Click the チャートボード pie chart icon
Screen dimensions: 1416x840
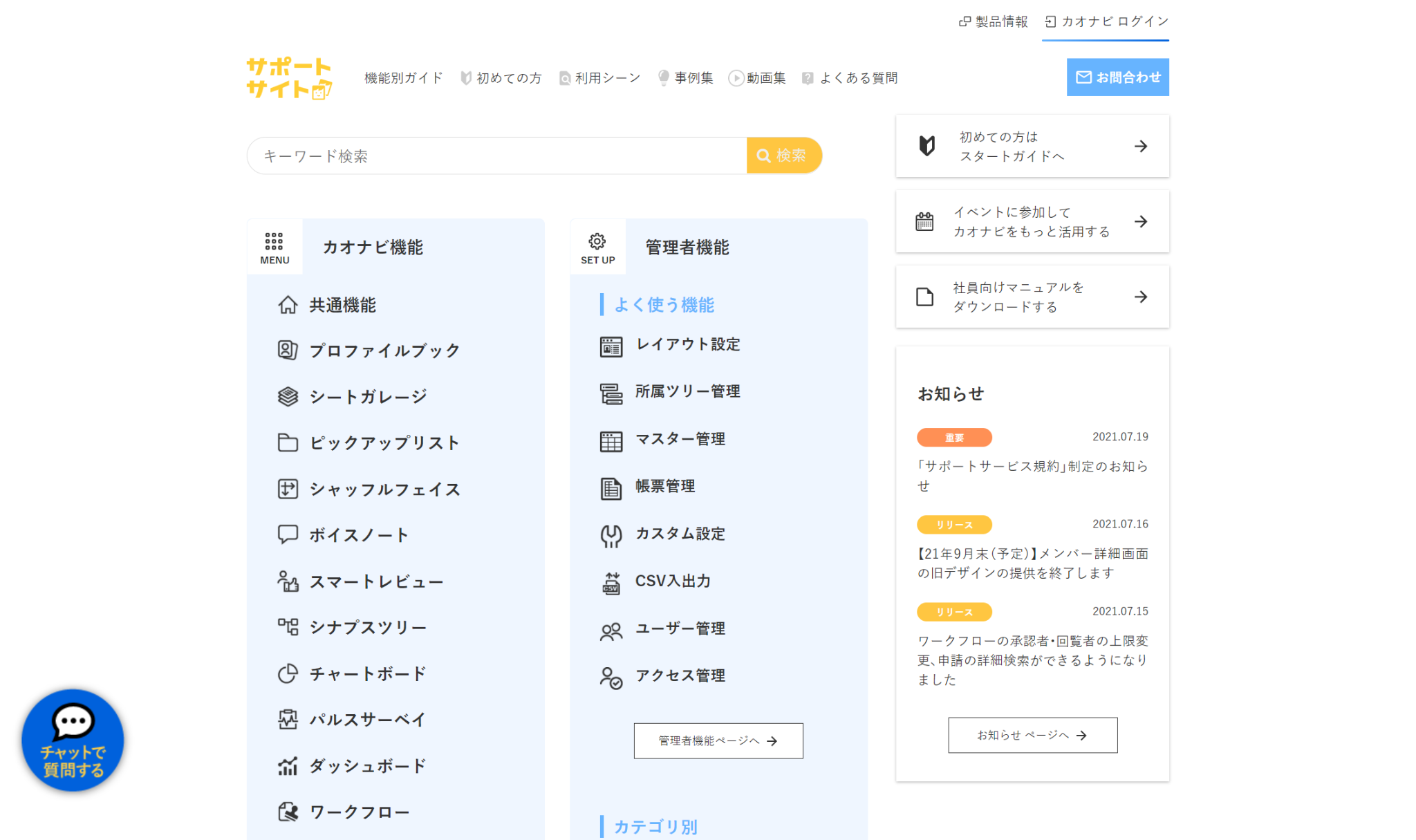pos(288,673)
